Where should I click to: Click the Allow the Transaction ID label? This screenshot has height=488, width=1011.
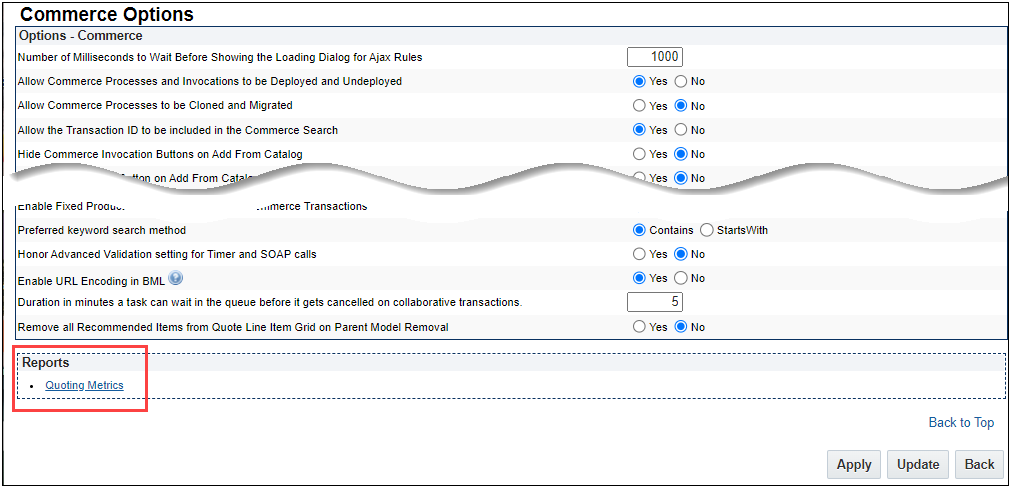[178, 130]
